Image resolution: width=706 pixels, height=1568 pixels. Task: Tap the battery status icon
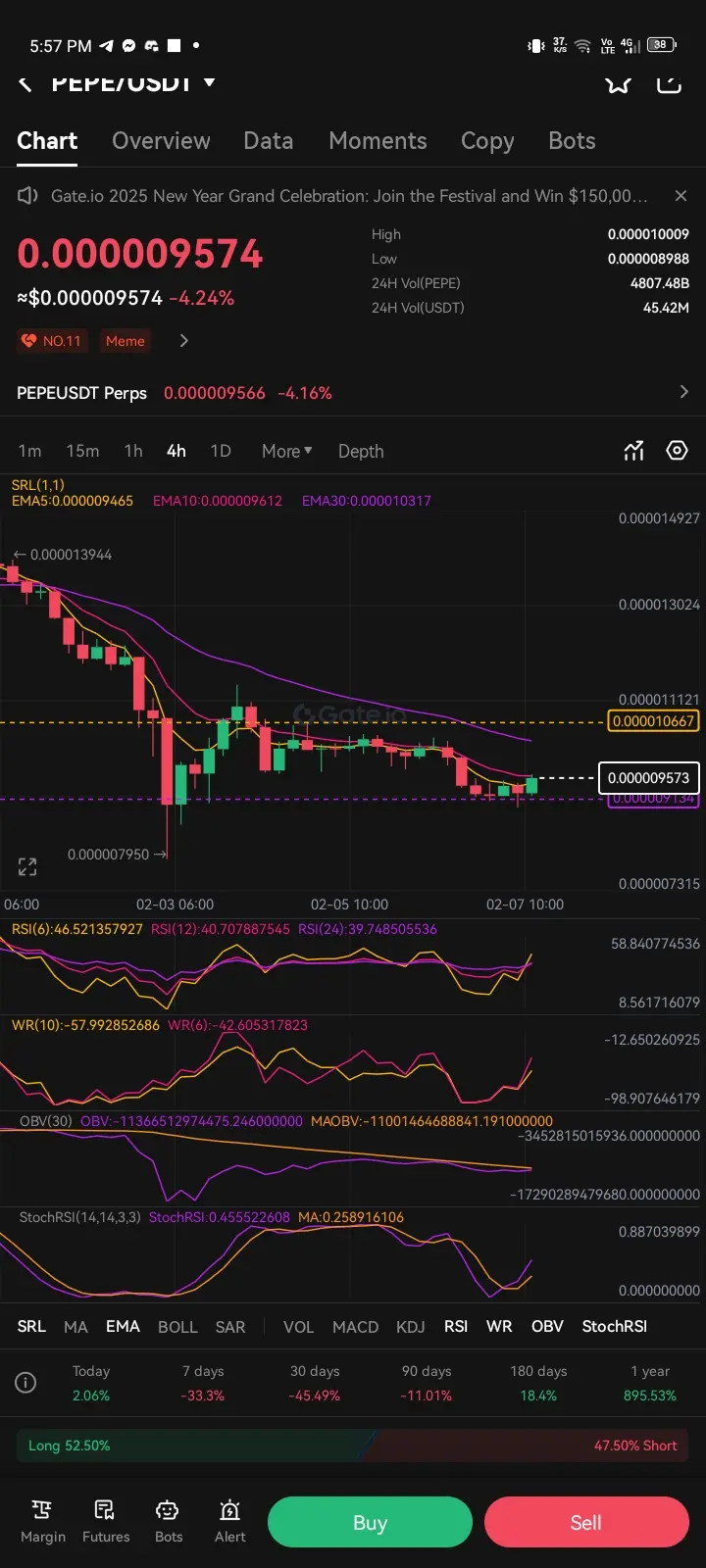662,45
